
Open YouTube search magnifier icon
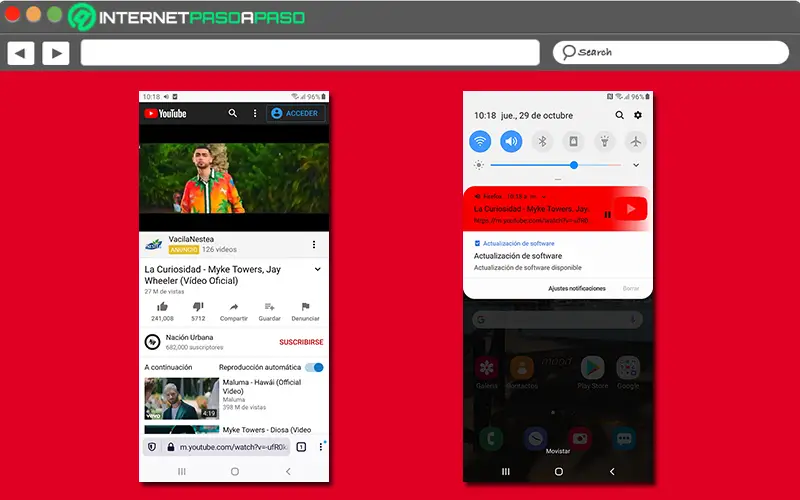233,113
